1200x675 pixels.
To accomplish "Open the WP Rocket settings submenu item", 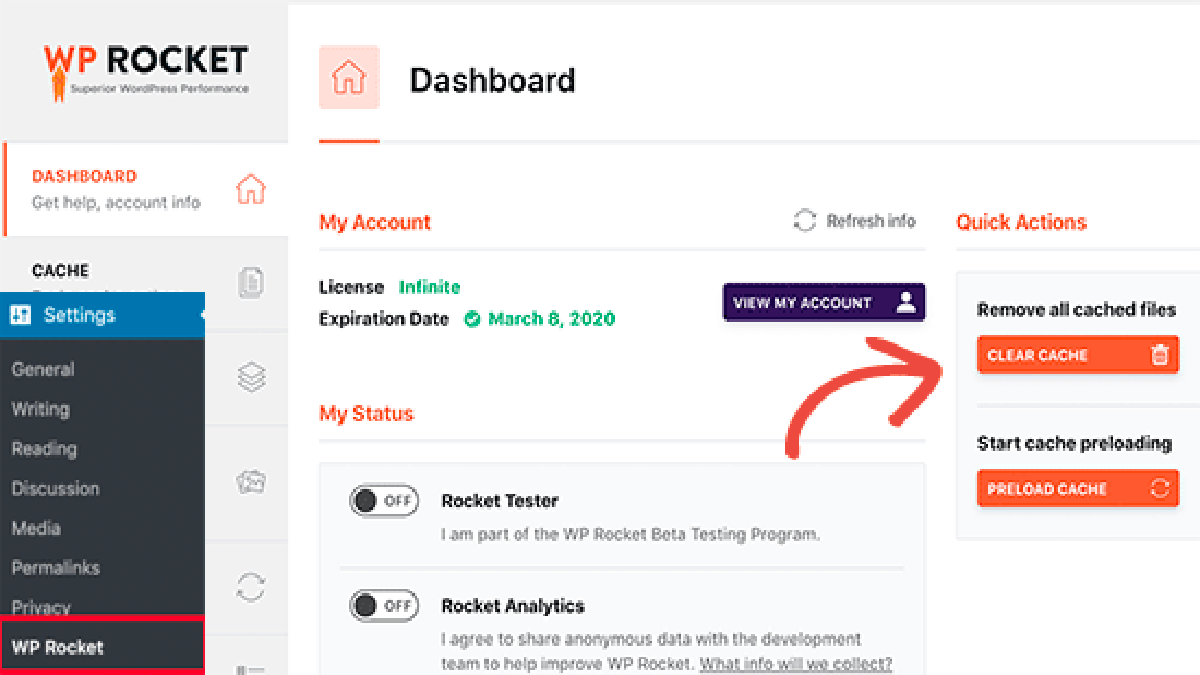I will [102, 647].
